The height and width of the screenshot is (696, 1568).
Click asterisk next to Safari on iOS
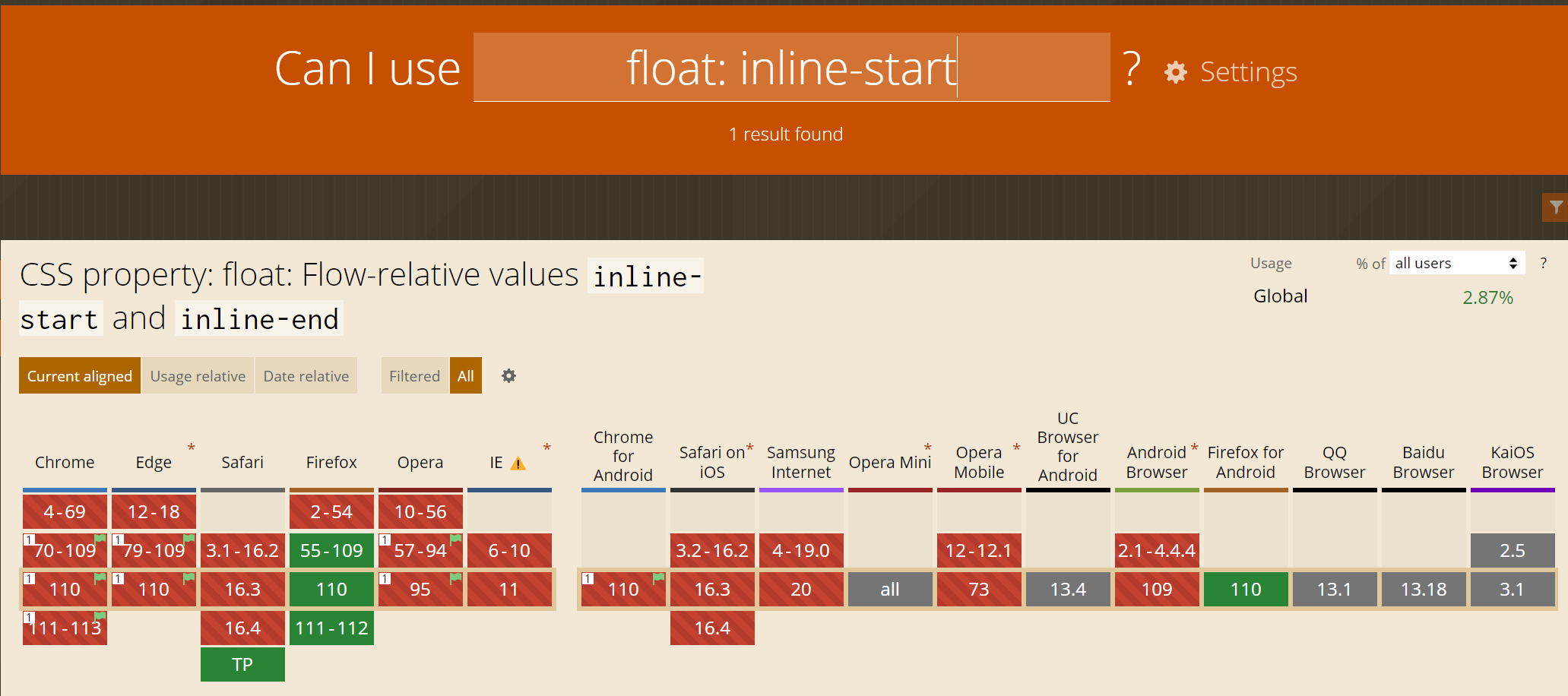tap(750, 448)
